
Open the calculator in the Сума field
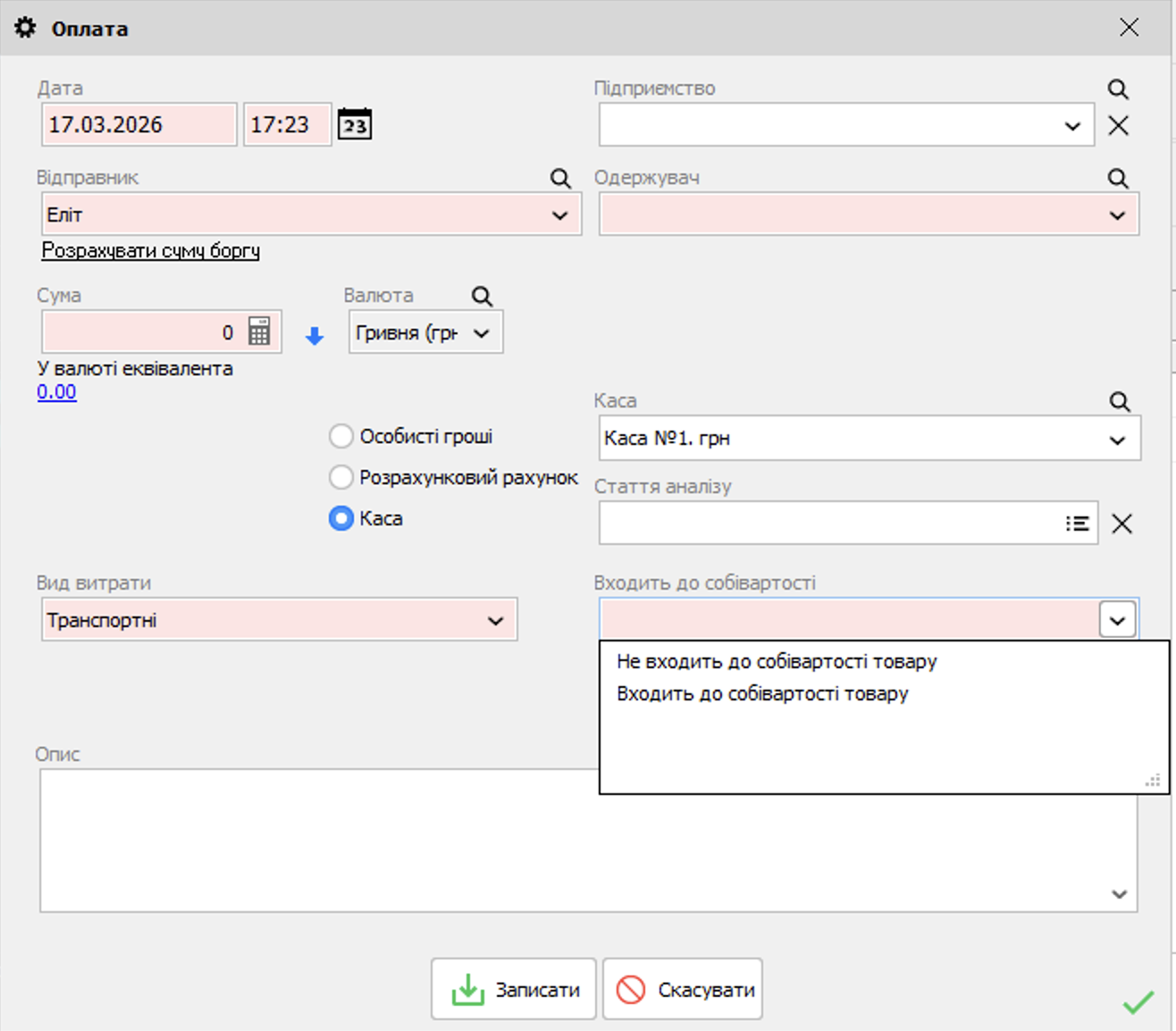259,331
